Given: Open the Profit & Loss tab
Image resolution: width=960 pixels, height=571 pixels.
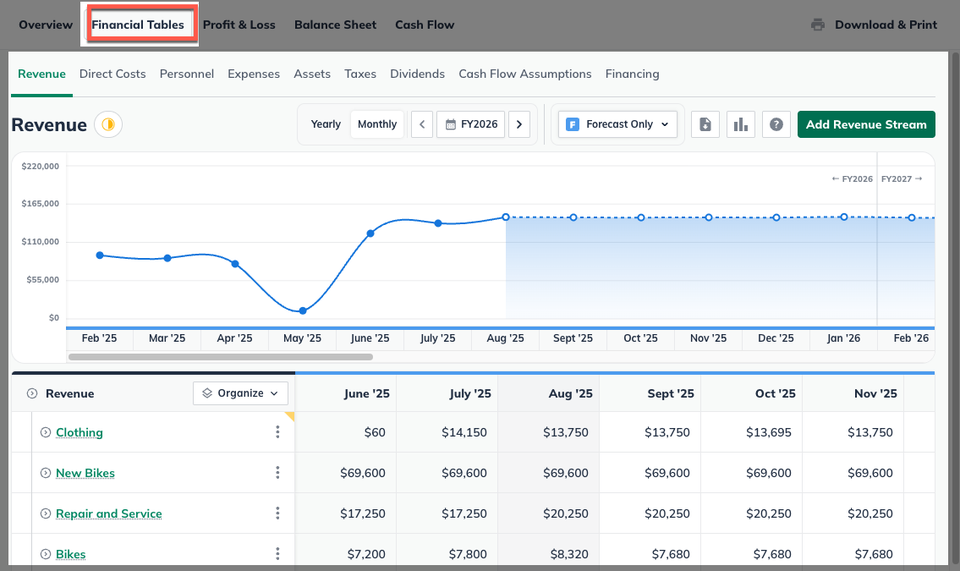Looking at the screenshot, I should click(x=239, y=25).
